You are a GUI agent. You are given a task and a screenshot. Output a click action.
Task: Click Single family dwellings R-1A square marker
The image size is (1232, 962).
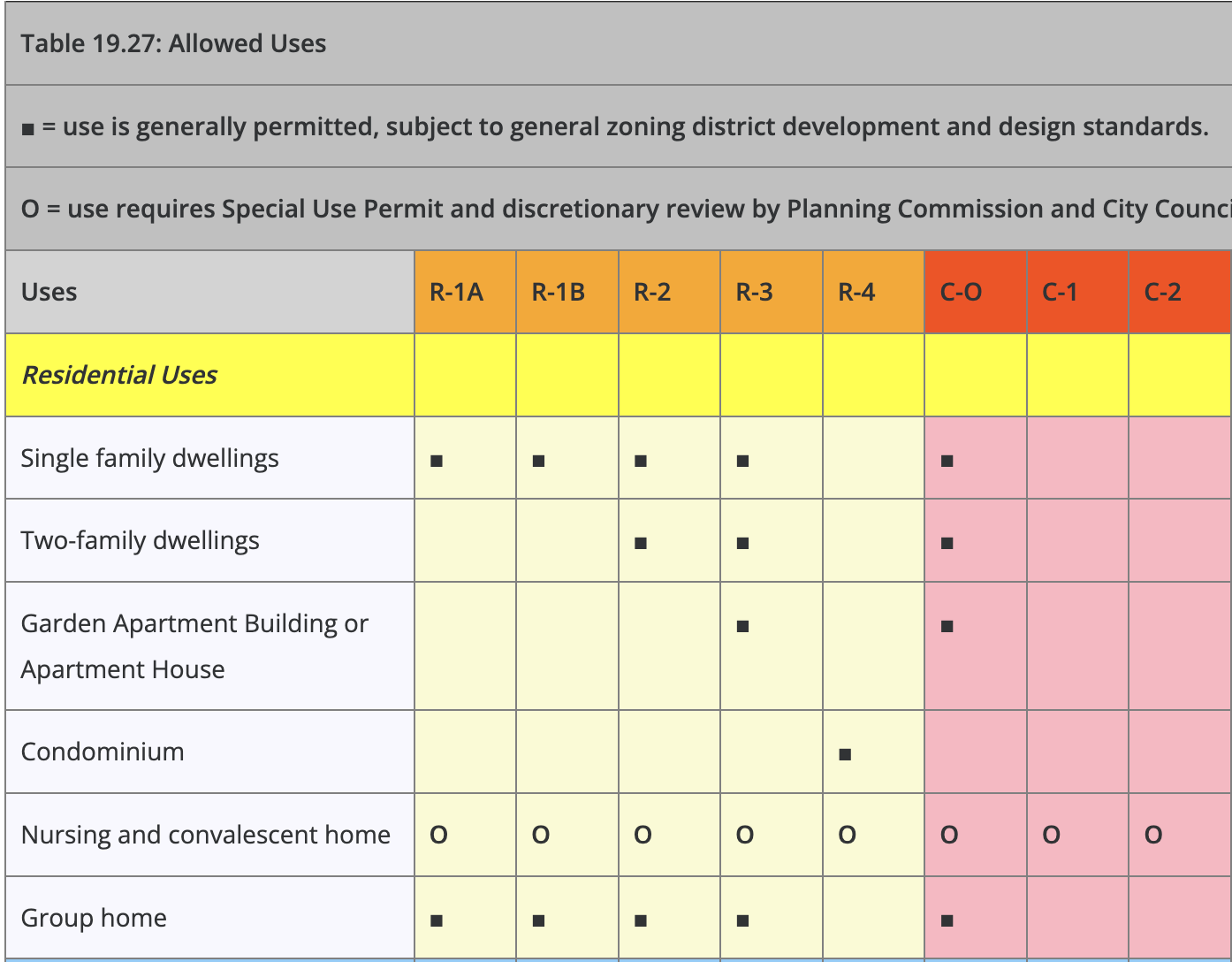click(436, 461)
